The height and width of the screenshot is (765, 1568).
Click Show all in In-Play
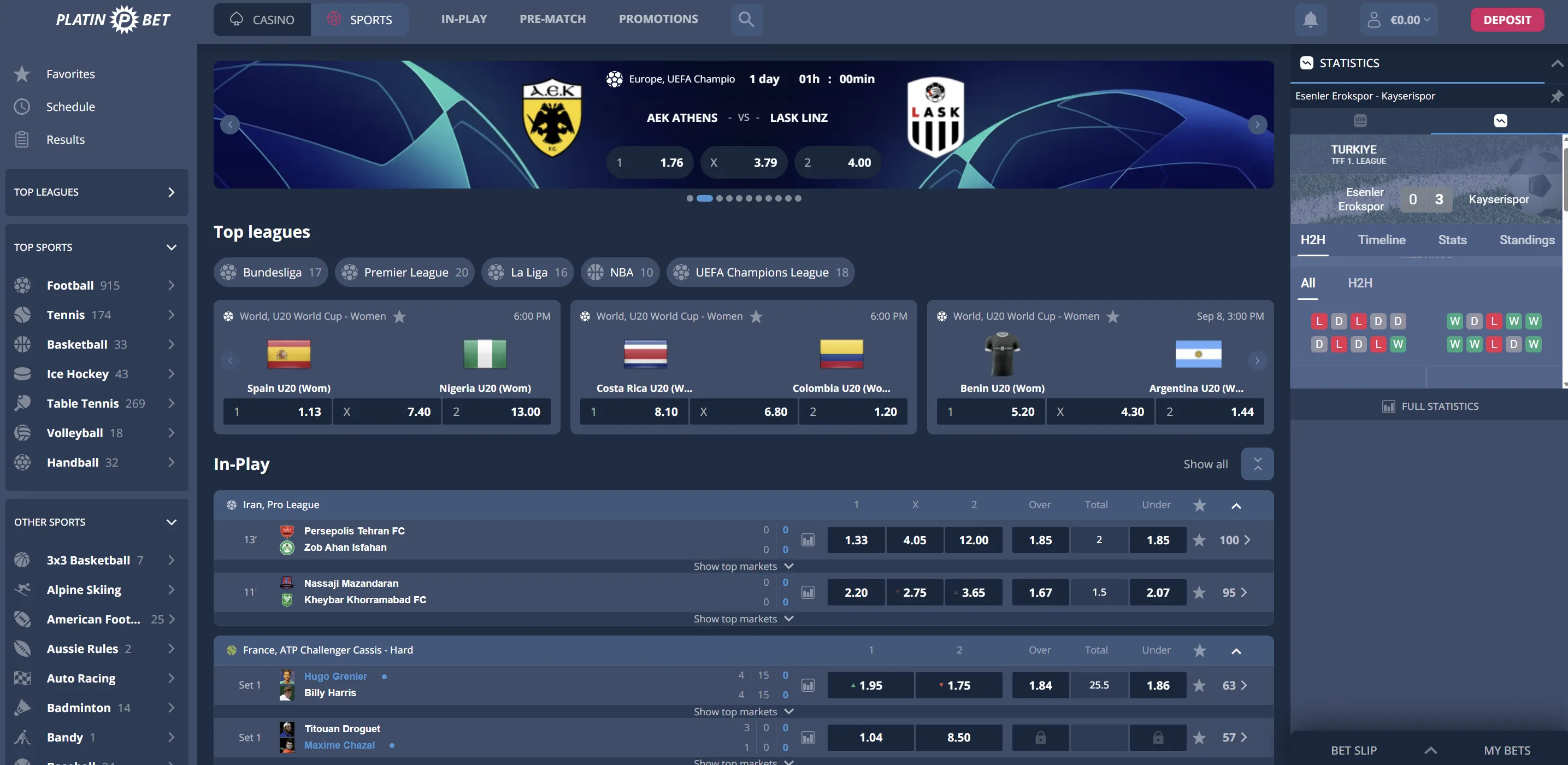pyautogui.click(x=1205, y=464)
